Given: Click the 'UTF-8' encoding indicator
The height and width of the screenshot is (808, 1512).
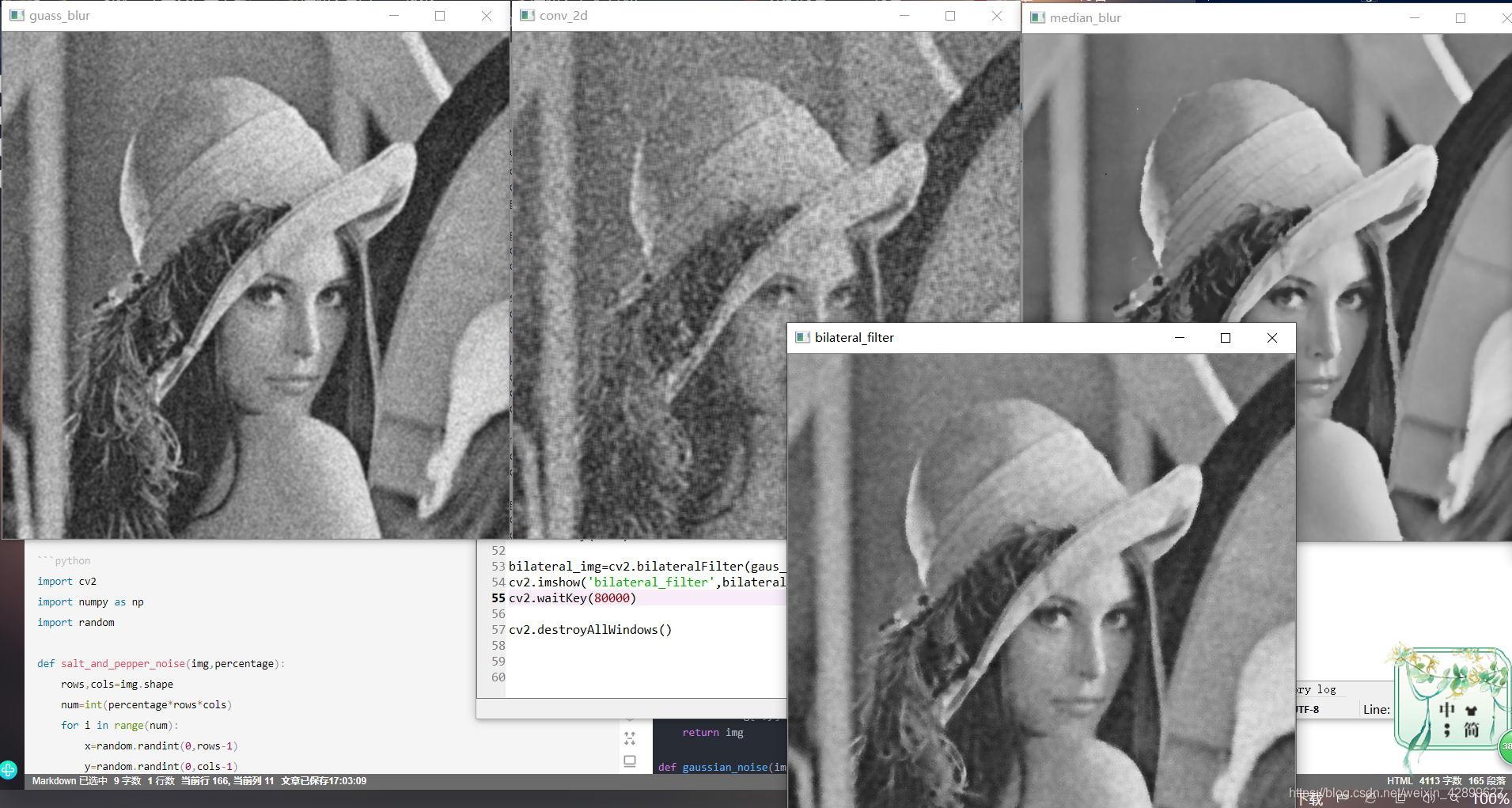Looking at the screenshot, I should [x=1308, y=709].
